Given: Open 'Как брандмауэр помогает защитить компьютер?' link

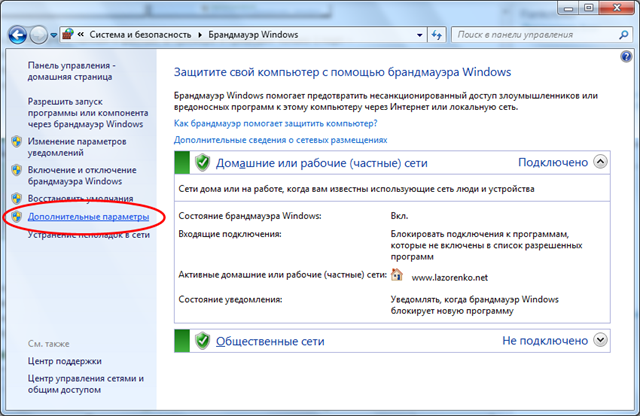Looking at the screenshot, I should click(x=276, y=123).
